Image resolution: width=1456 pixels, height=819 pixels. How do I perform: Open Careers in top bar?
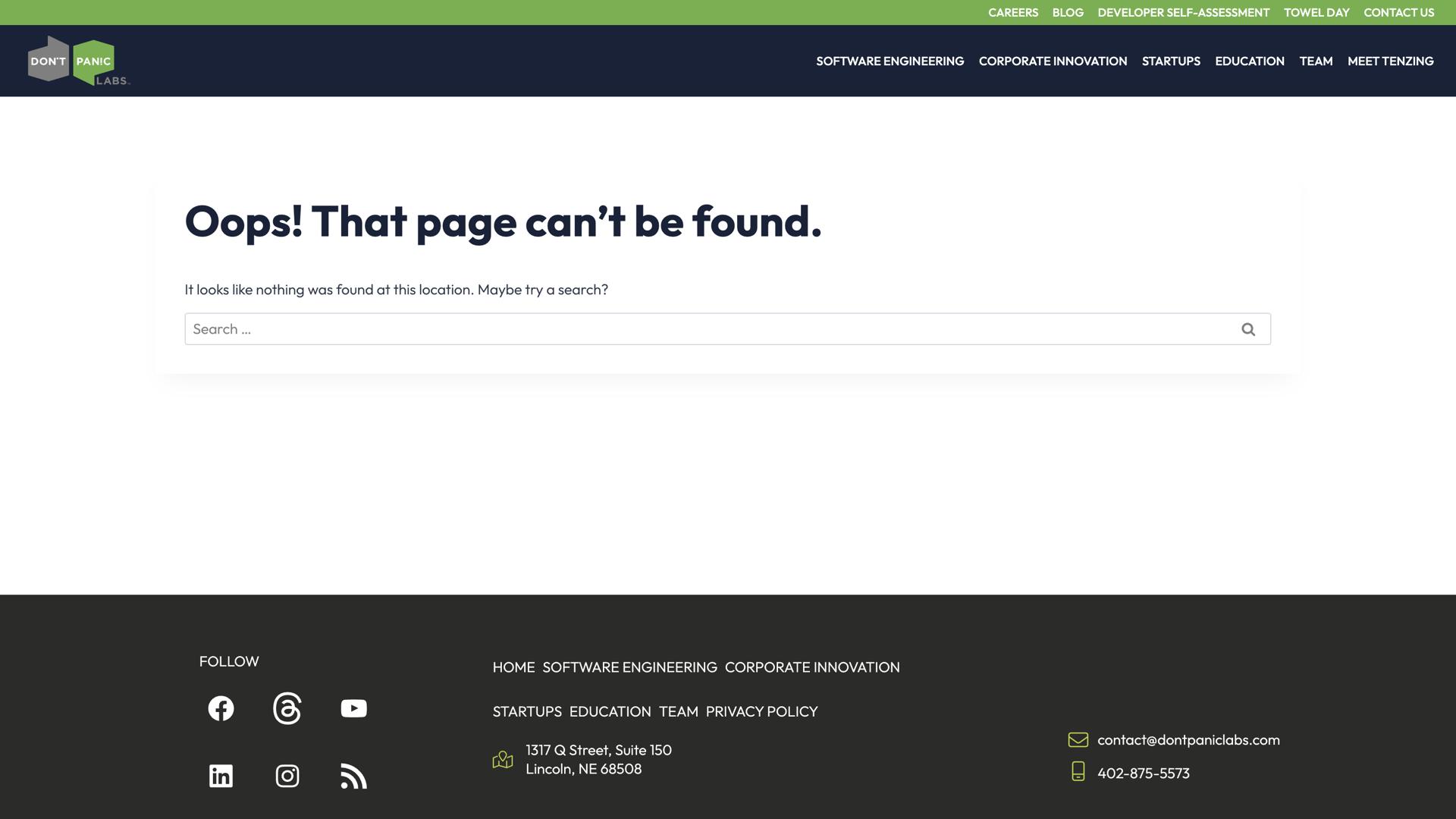click(x=1012, y=12)
